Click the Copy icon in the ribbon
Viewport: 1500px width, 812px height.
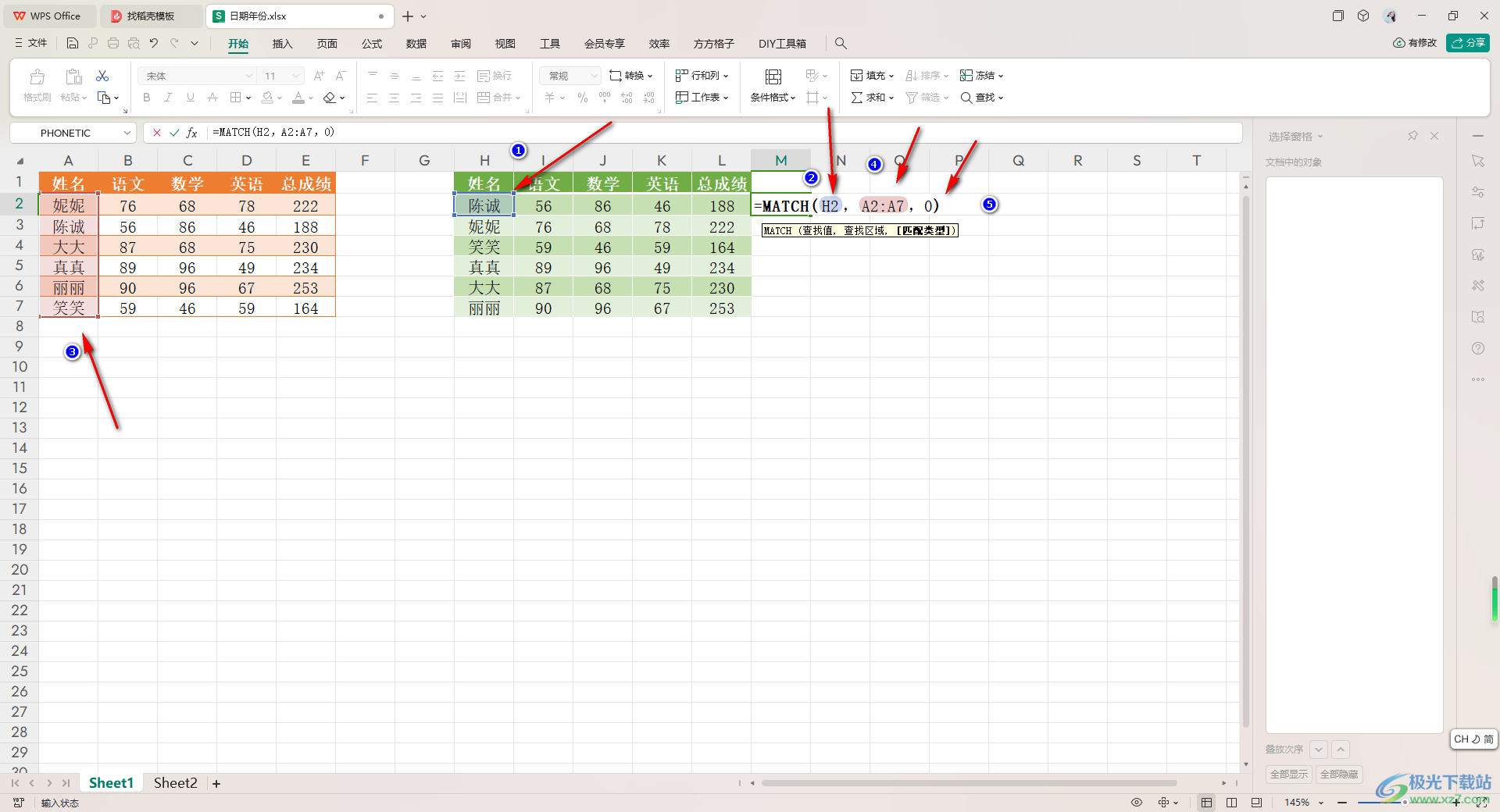pyautogui.click(x=104, y=98)
